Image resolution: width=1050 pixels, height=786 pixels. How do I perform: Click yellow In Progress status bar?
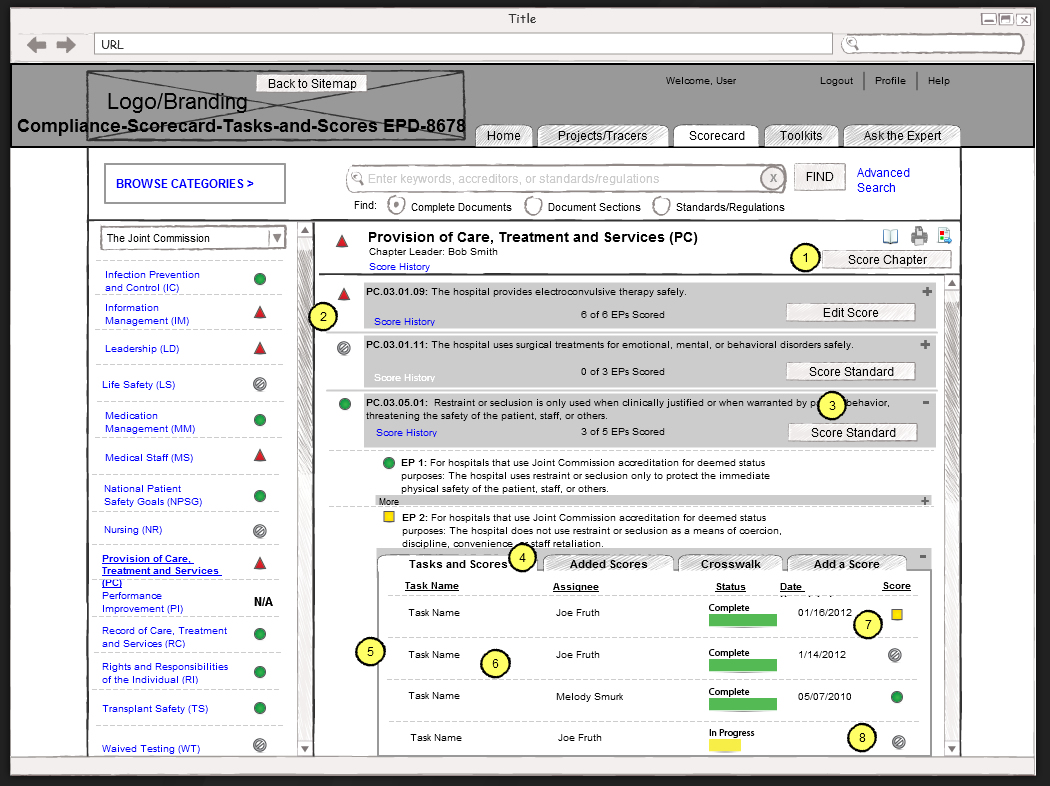point(725,745)
